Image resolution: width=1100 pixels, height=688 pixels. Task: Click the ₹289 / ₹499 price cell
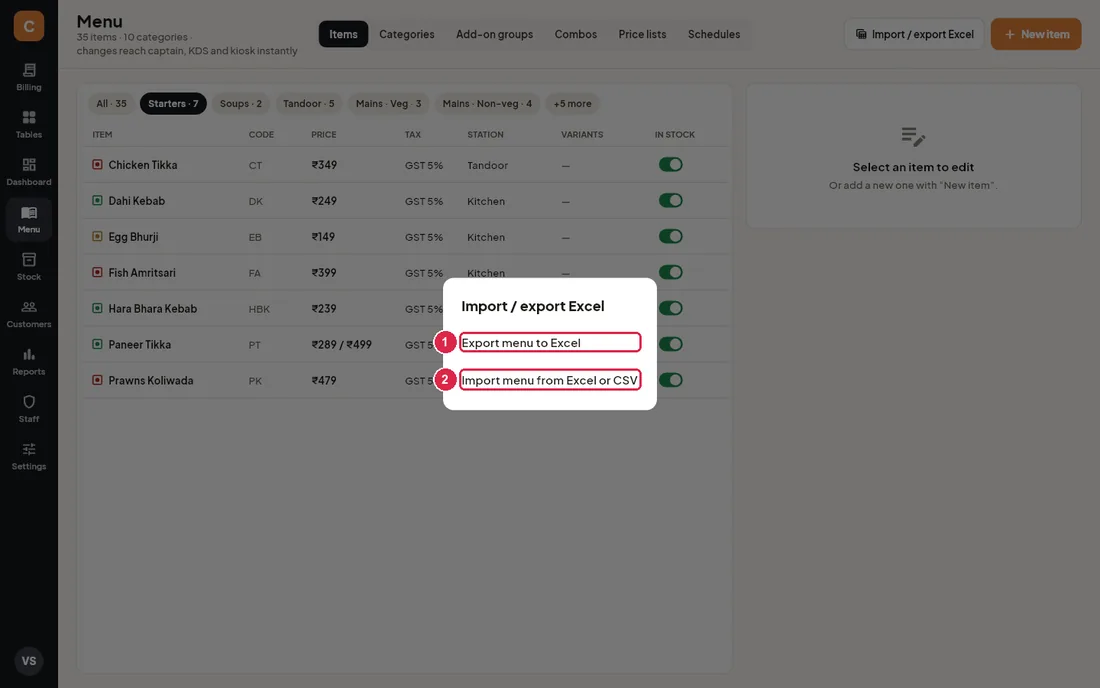point(342,344)
